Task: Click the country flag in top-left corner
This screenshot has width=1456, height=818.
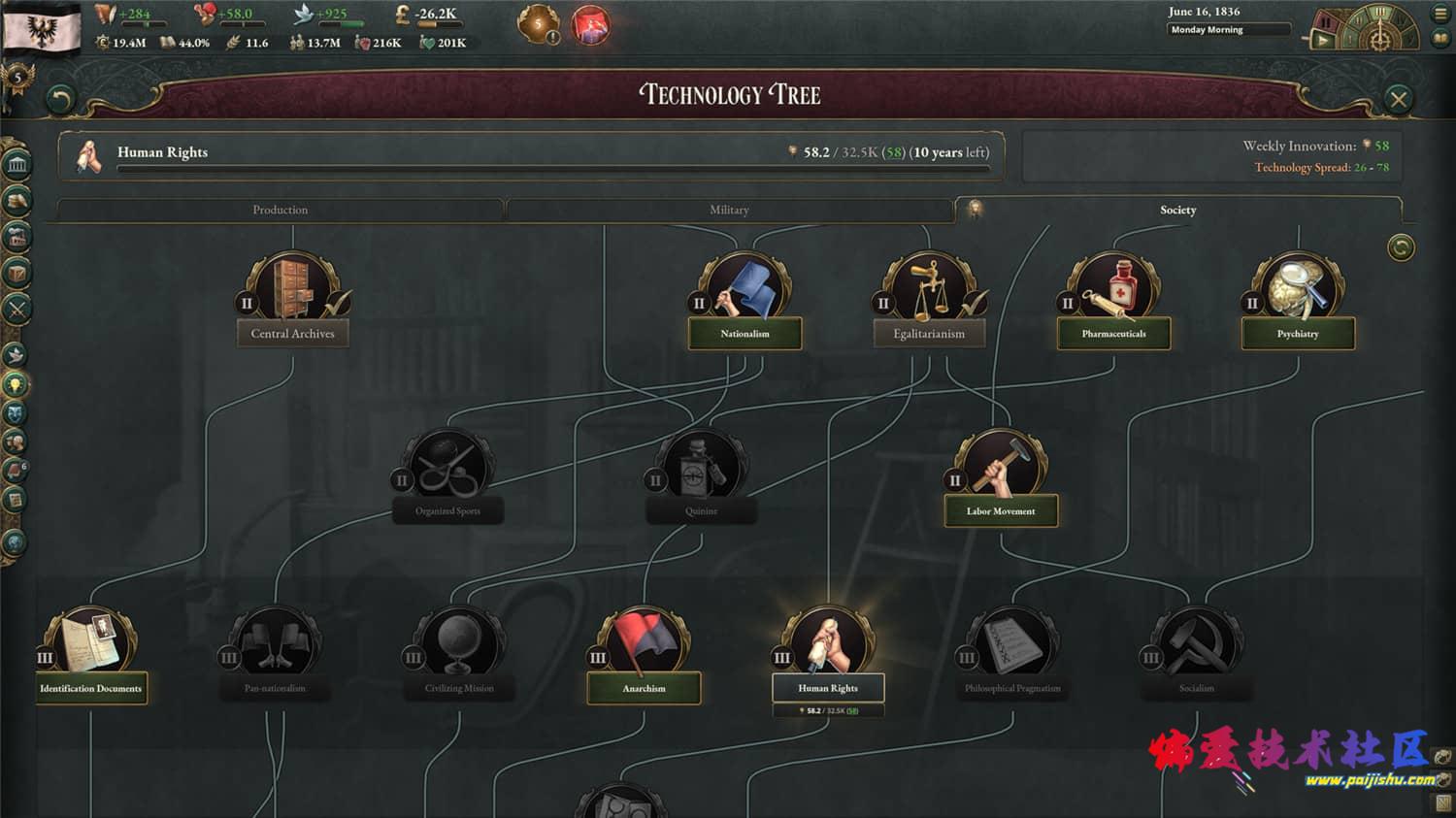Action: click(42, 27)
